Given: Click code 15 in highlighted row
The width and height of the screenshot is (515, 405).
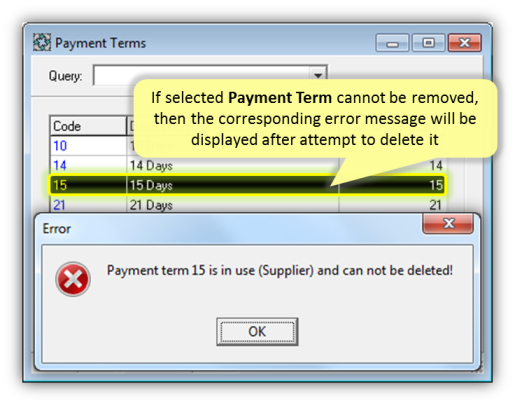Looking at the screenshot, I should (60, 185).
